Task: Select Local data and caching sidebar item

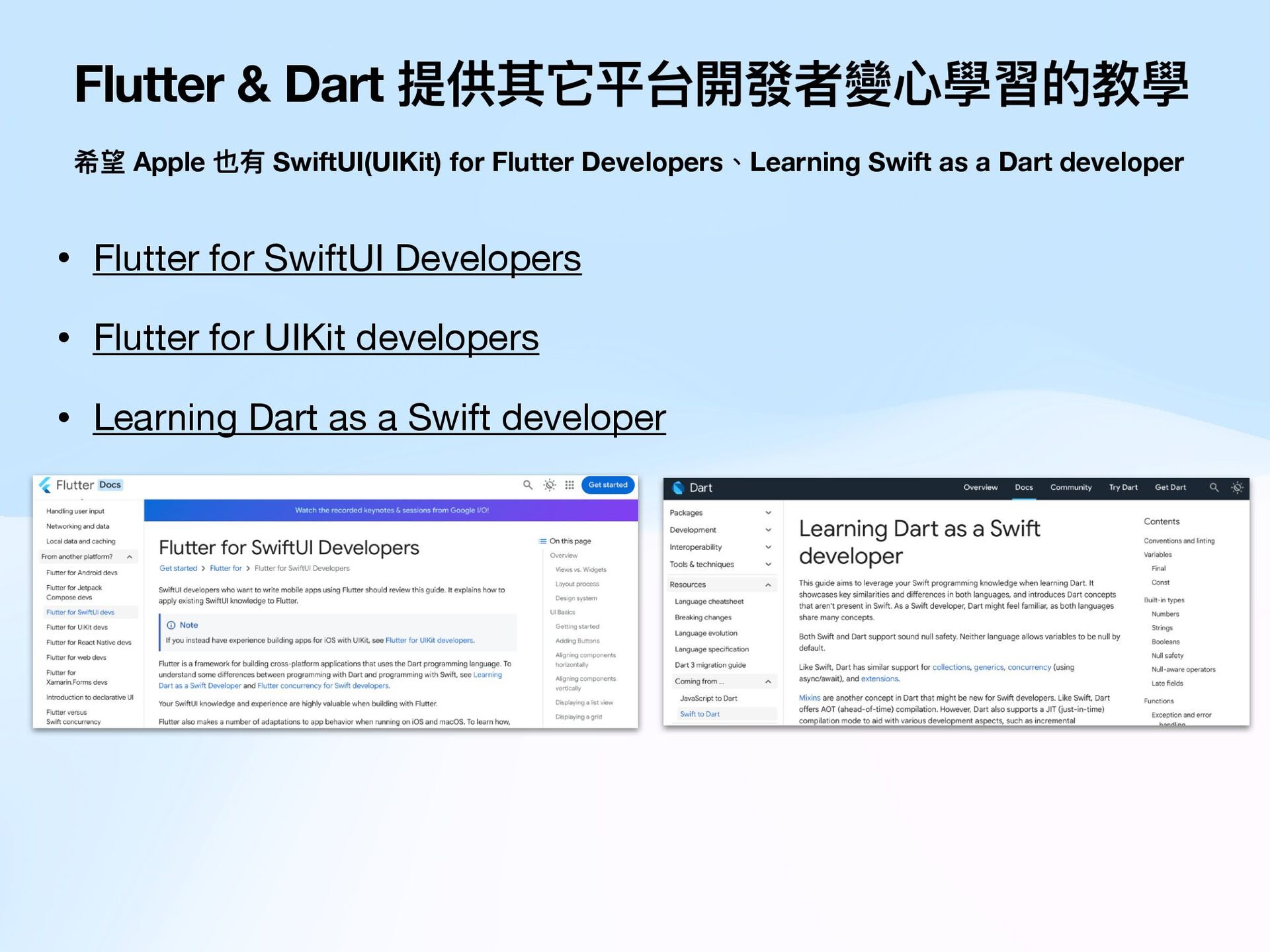Action: (x=81, y=541)
